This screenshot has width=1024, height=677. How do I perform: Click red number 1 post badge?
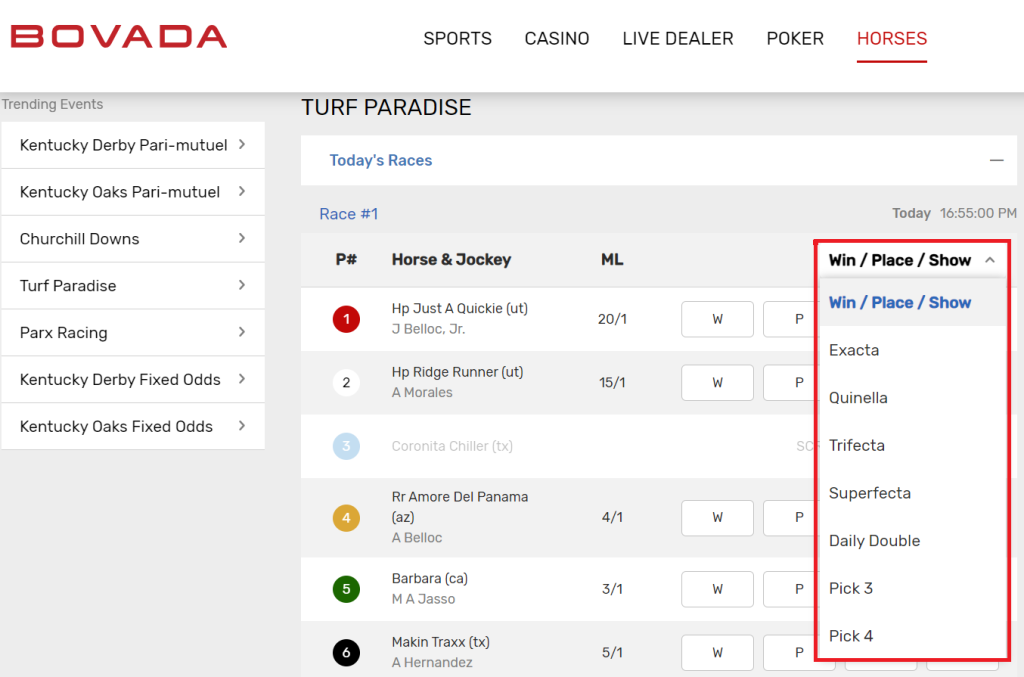click(346, 319)
